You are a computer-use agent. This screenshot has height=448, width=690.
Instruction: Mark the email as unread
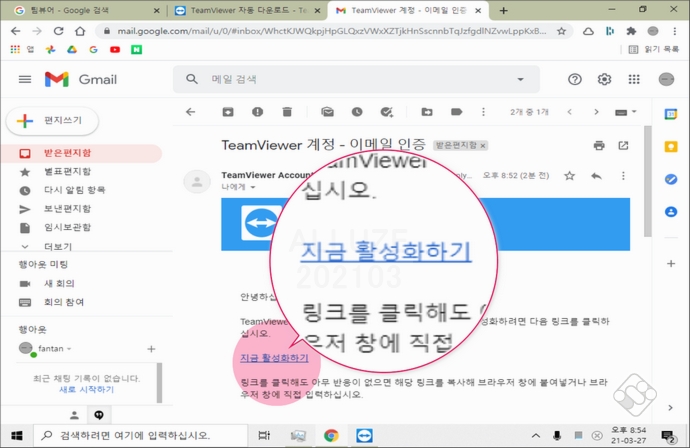327,112
